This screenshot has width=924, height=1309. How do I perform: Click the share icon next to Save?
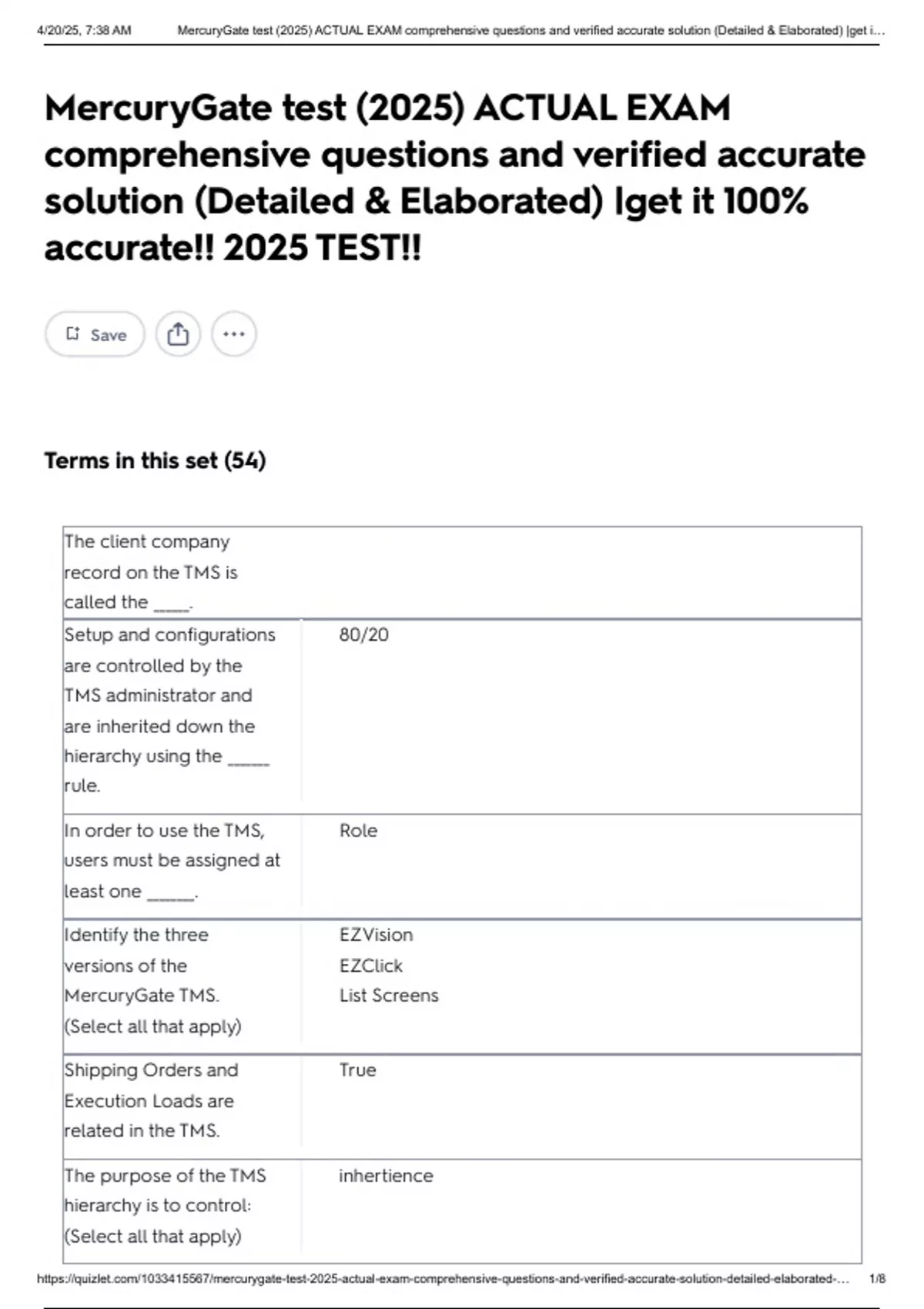pos(178,333)
